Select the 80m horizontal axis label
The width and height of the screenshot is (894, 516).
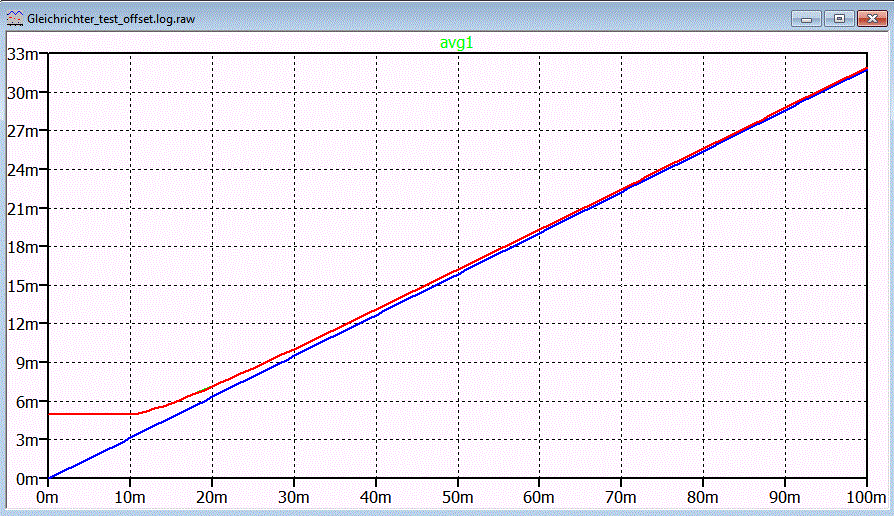click(703, 498)
